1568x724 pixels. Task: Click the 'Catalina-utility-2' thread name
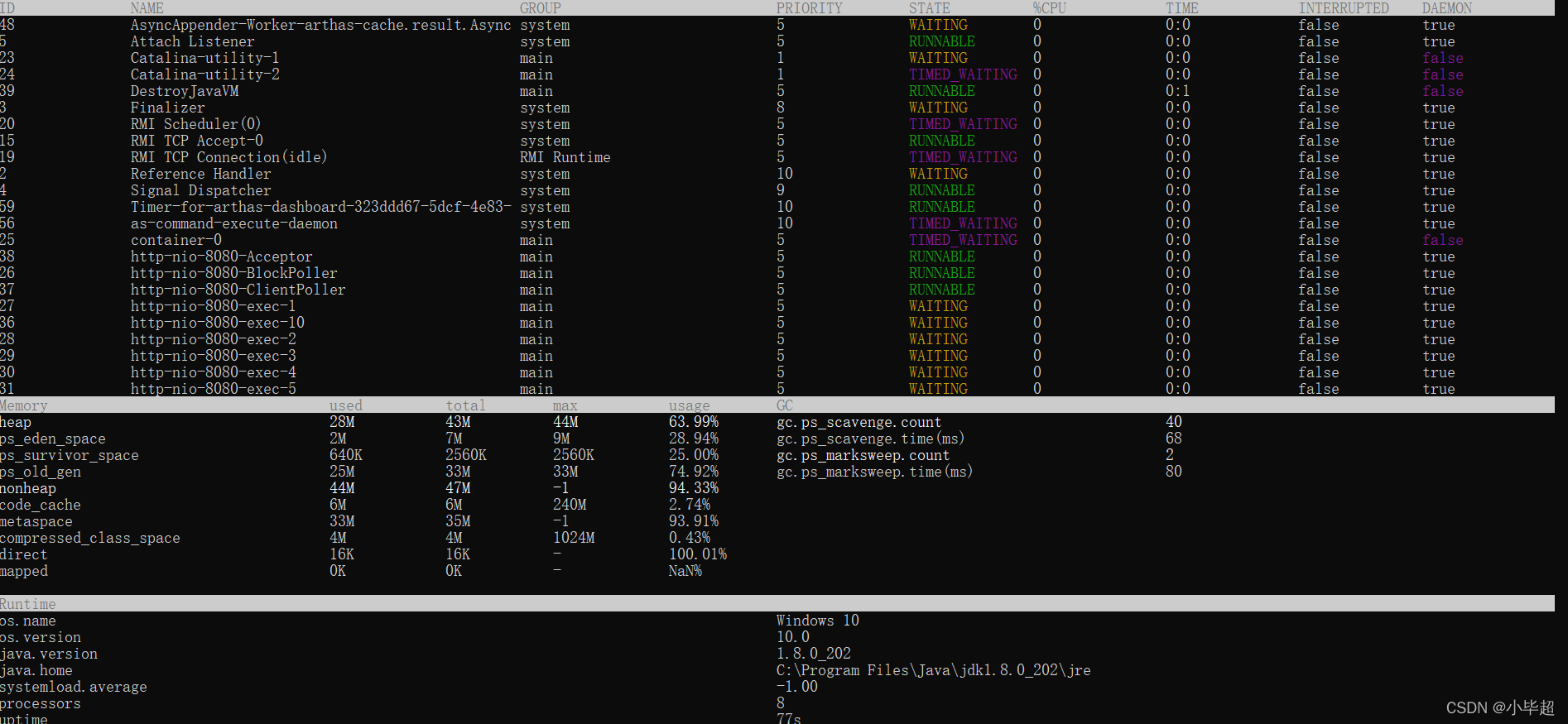click(x=204, y=74)
